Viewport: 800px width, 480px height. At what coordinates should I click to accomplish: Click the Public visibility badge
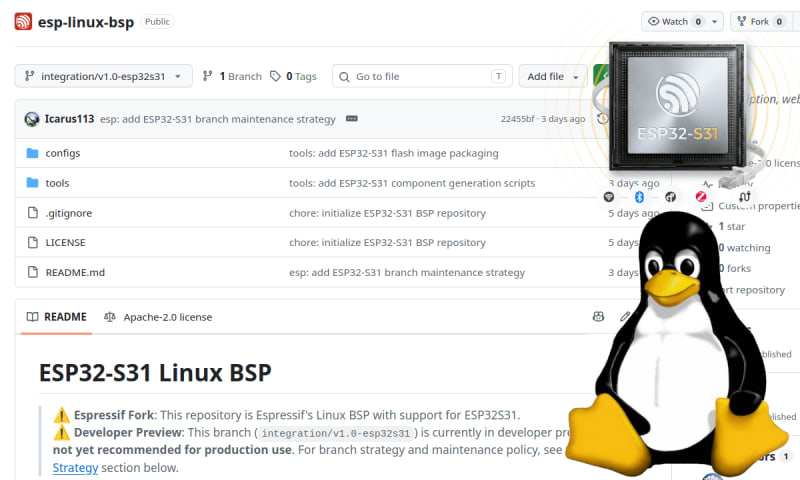[157, 21]
